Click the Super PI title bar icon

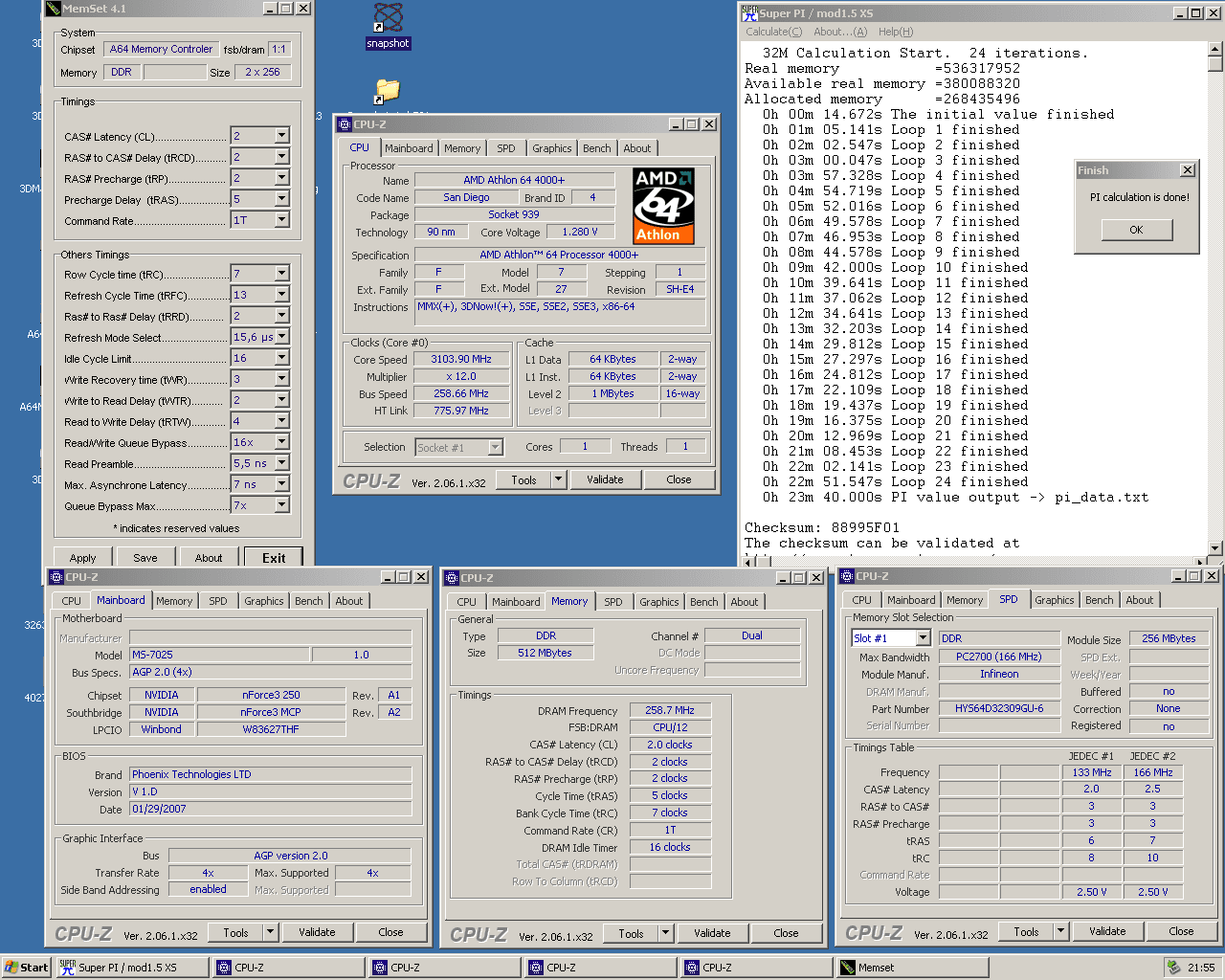[749, 12]
